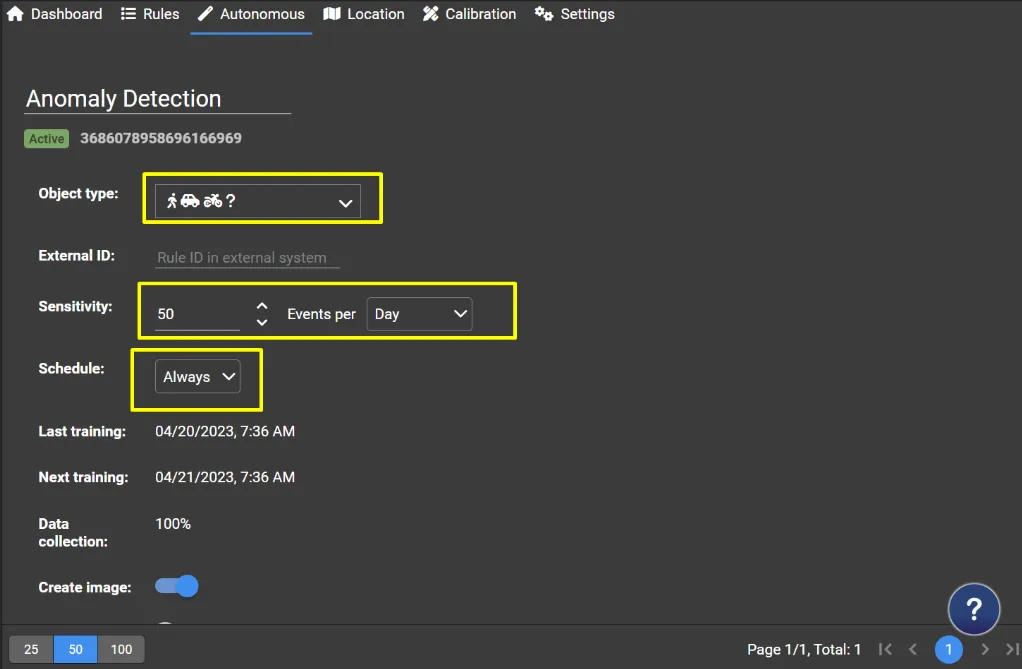Open the help question mark button
1022x669 pixels.
(x=974, y=609)
